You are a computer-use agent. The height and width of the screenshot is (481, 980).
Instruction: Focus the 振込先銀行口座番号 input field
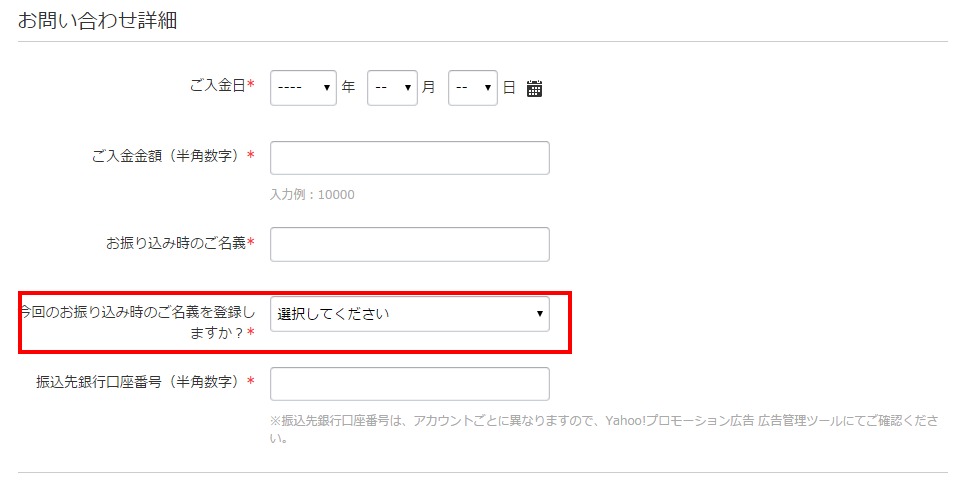point(409,384)
